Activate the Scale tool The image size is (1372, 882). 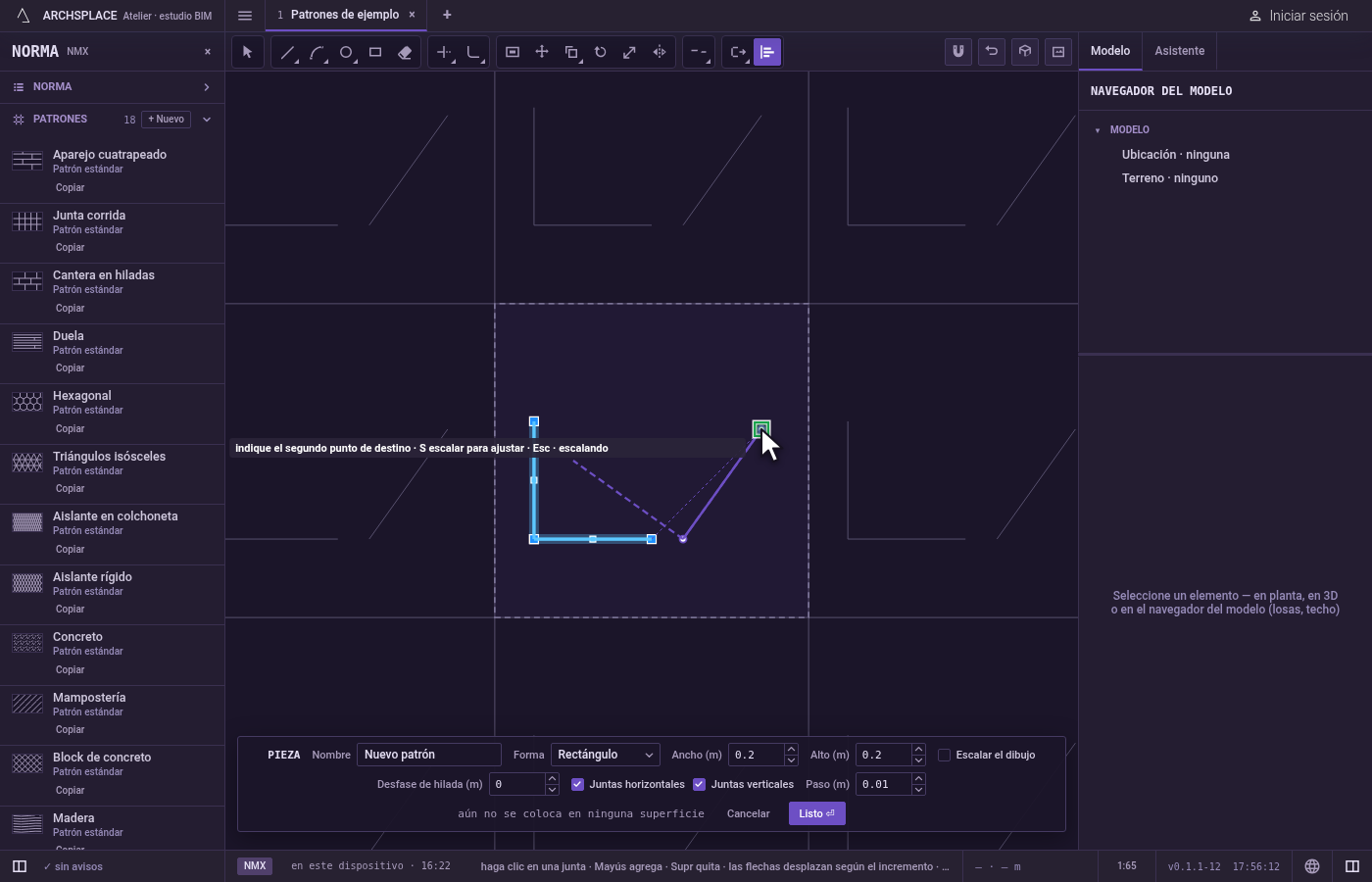click(630, 52)
